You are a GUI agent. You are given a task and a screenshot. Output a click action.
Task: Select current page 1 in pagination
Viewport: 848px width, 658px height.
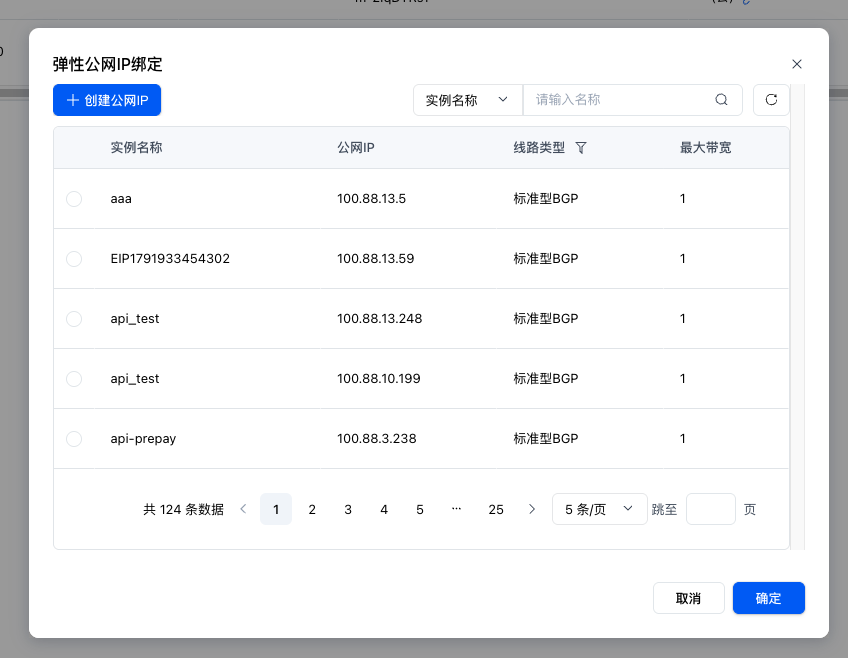276,509
